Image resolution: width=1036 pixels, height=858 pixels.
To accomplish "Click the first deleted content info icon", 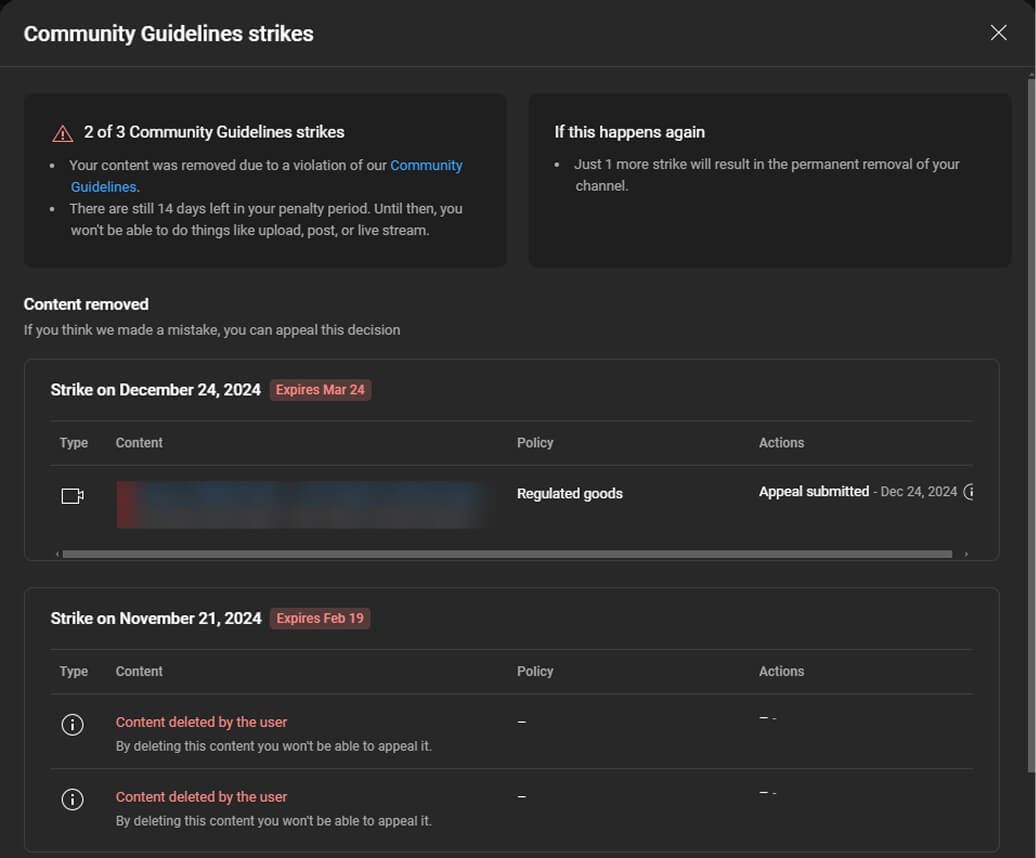I will pos(73,725).
